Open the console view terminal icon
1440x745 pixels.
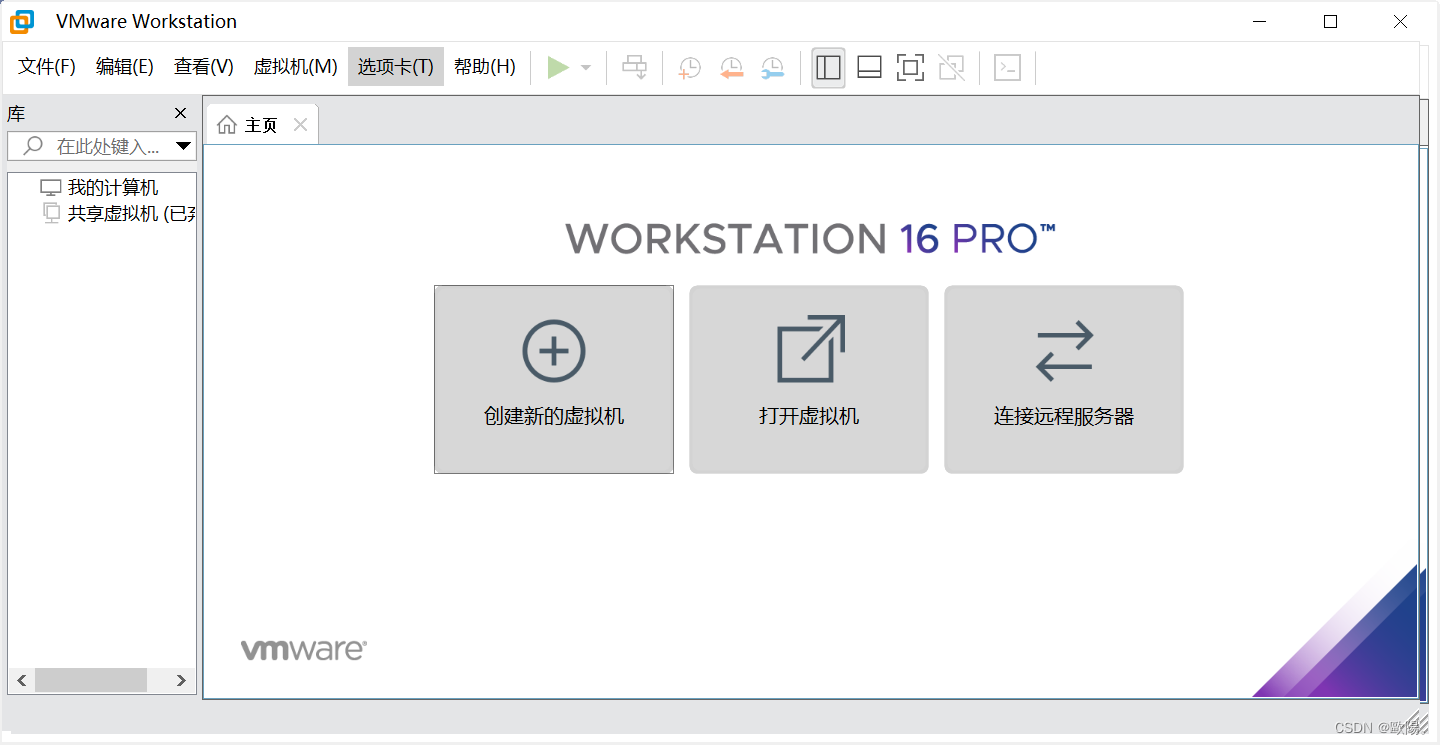pos(1007,67)
